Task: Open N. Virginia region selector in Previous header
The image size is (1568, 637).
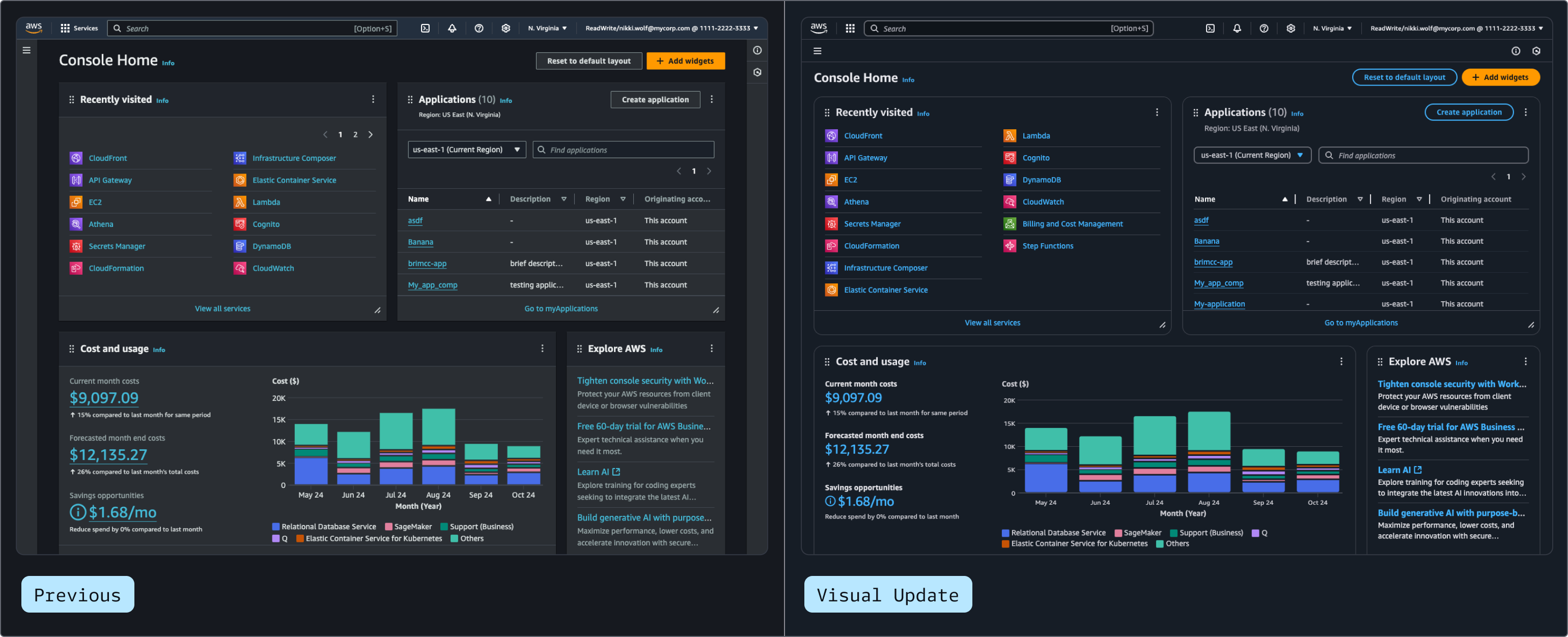Action: coord(547,28)
